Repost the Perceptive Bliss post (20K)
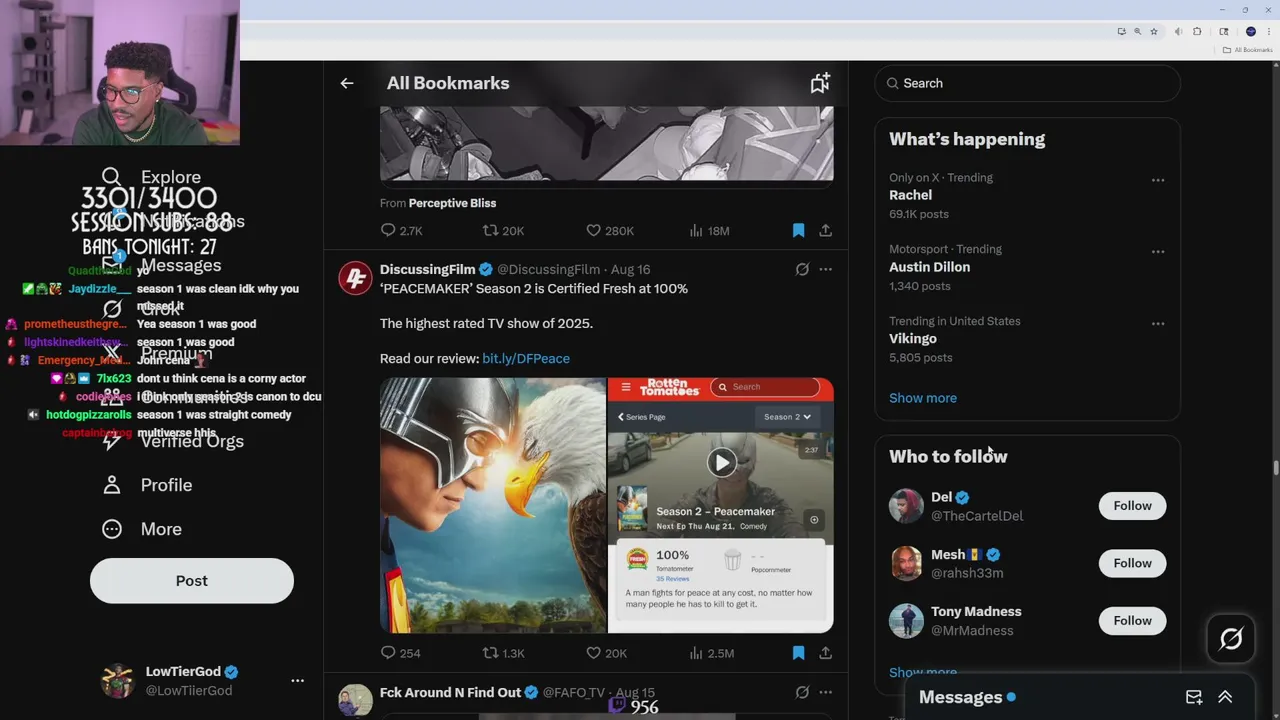This screenshot has height=720, width=1280. (x=503, y=231)
